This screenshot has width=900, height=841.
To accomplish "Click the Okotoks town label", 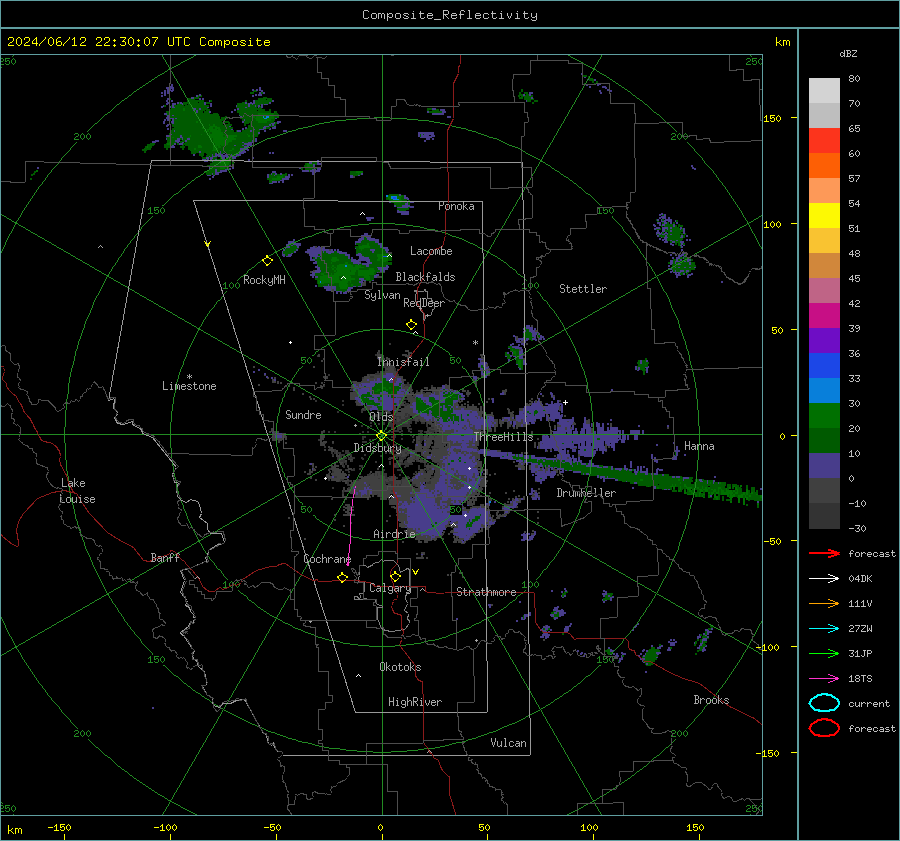I will click(400, 667).
